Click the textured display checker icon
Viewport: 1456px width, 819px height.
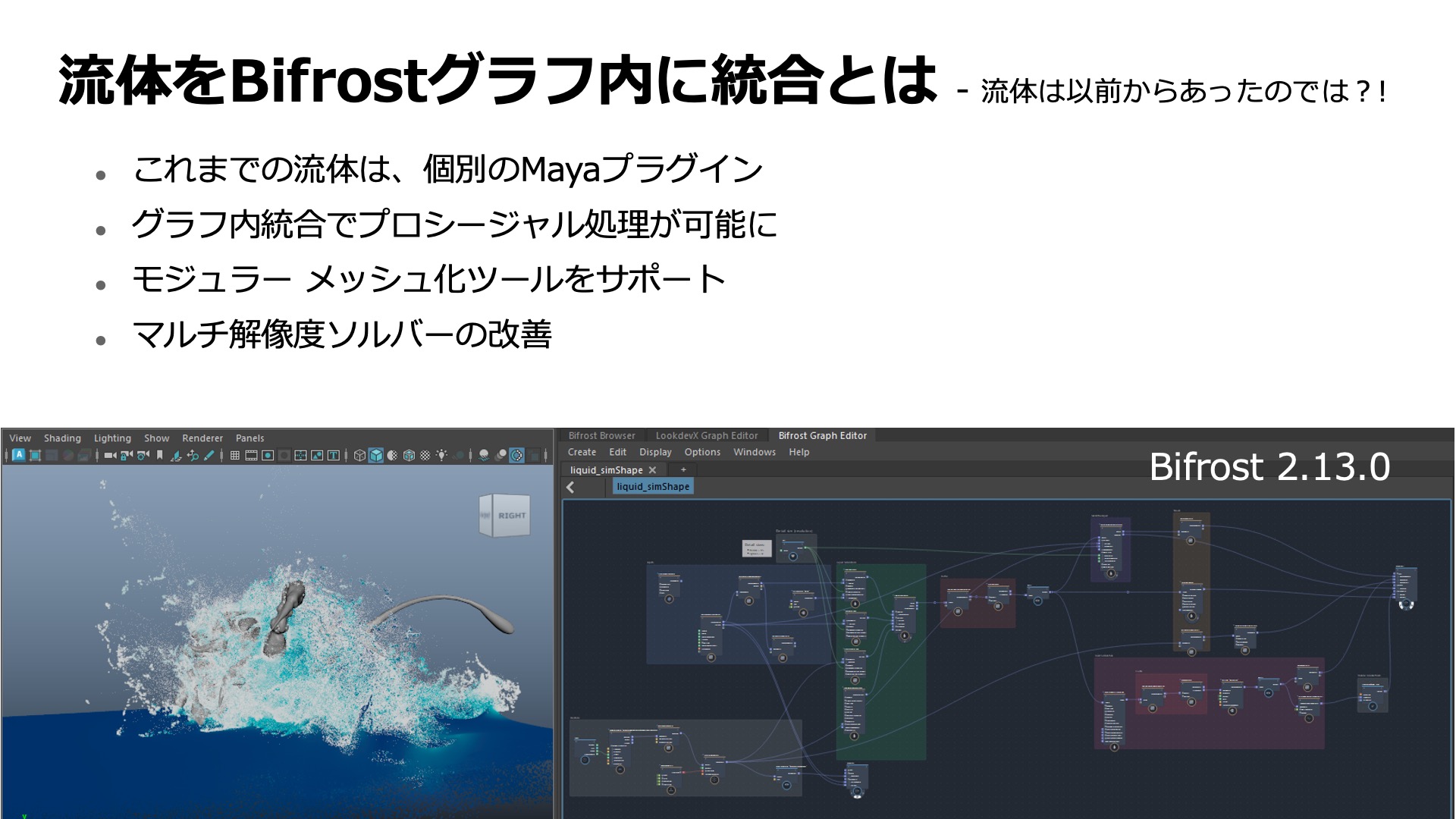[425, 455]
